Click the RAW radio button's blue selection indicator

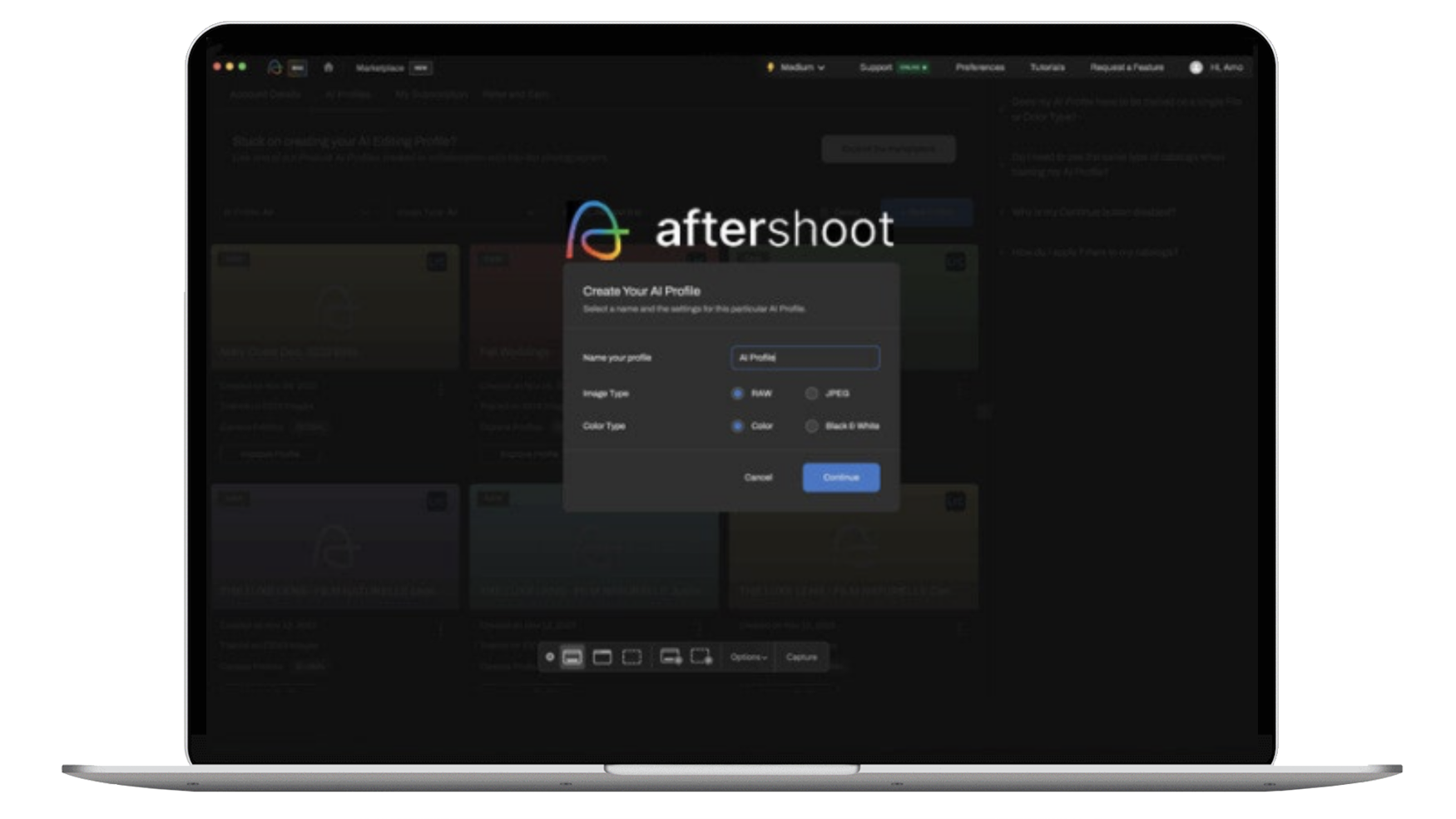(738, 393)
